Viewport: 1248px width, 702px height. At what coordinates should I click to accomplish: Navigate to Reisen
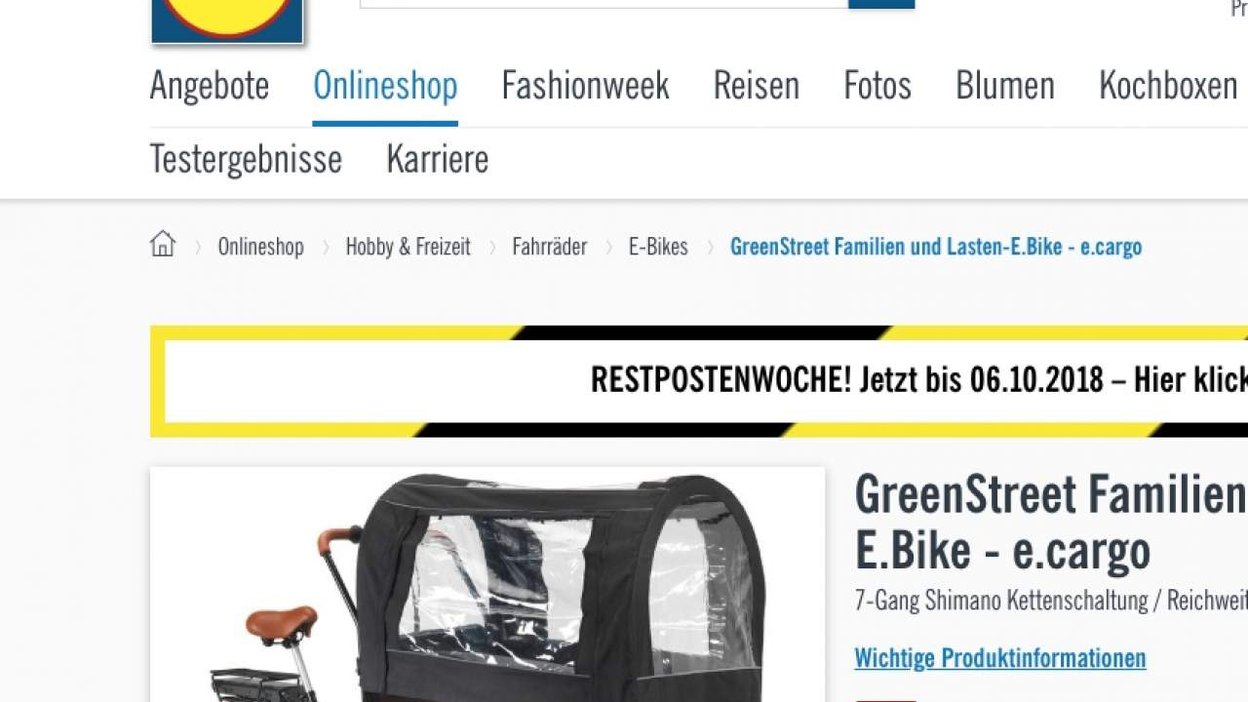click(x=756, y=86)
